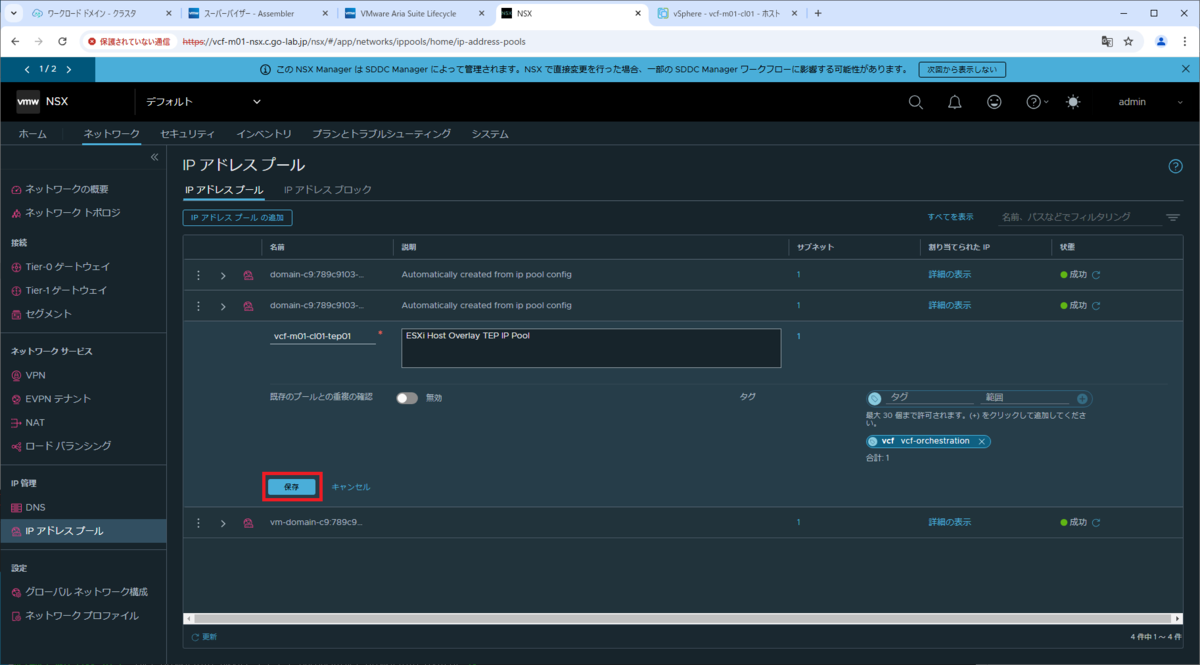Add tag with the plus circle icon

pyautogui.click(x=1082, y=398)
